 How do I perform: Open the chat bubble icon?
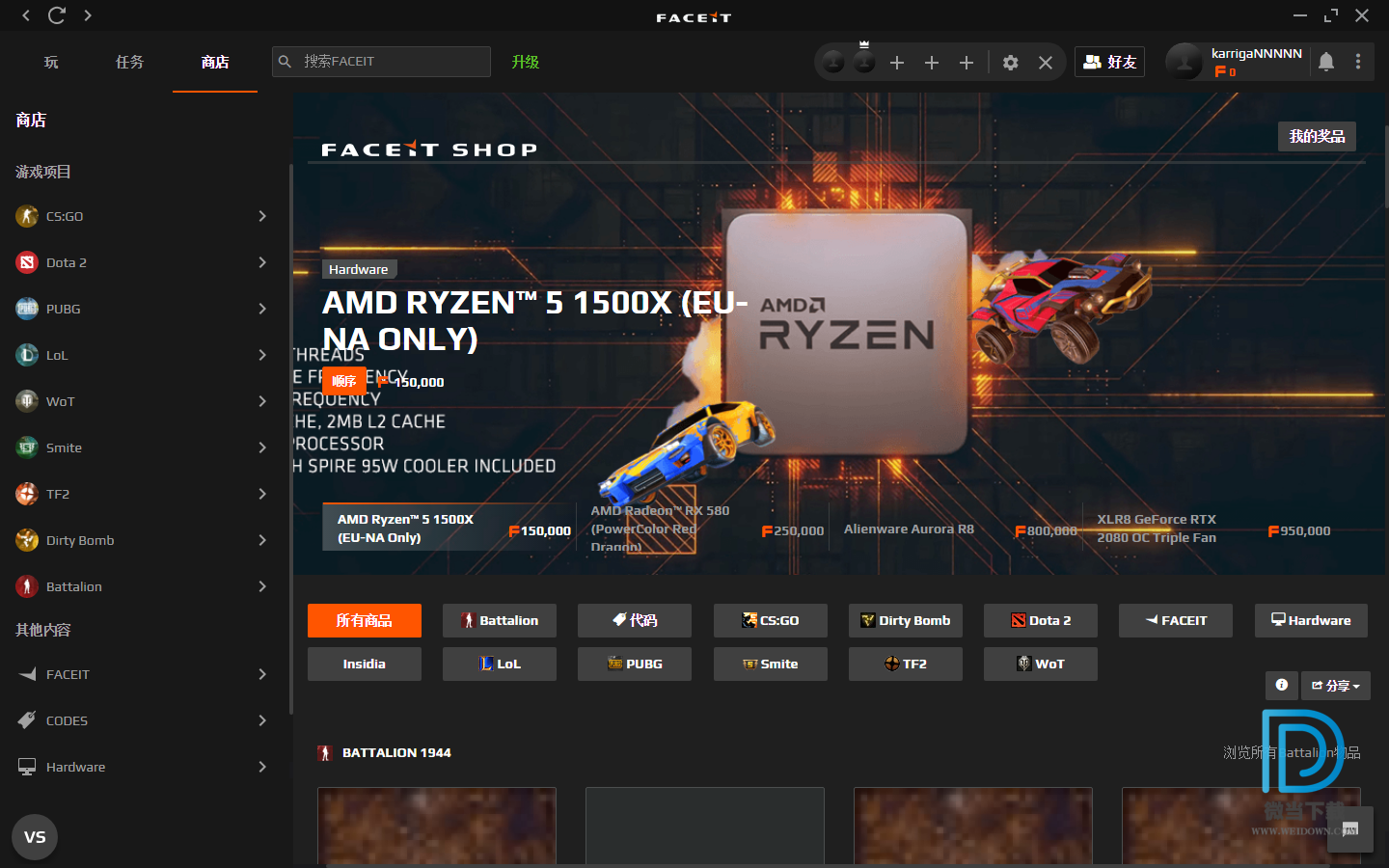(x=1349, y=829)
